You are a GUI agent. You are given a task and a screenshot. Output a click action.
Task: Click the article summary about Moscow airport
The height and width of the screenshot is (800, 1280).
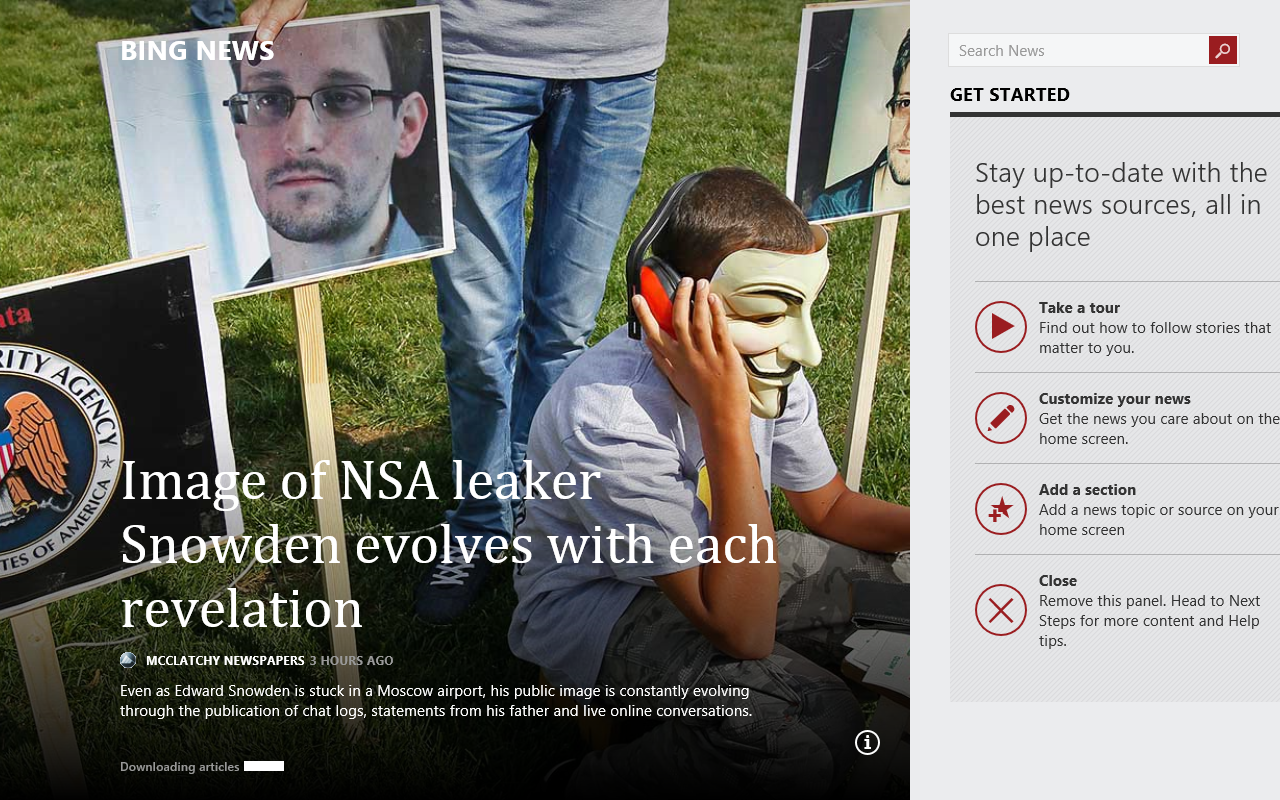(x=436, y=701)
